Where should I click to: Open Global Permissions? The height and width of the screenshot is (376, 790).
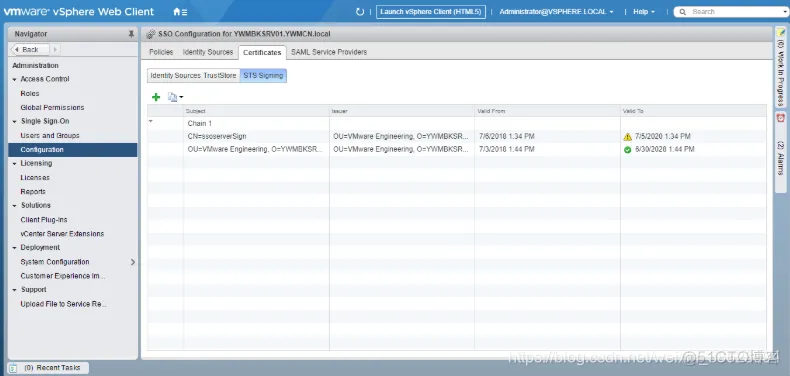coord(52,107)
